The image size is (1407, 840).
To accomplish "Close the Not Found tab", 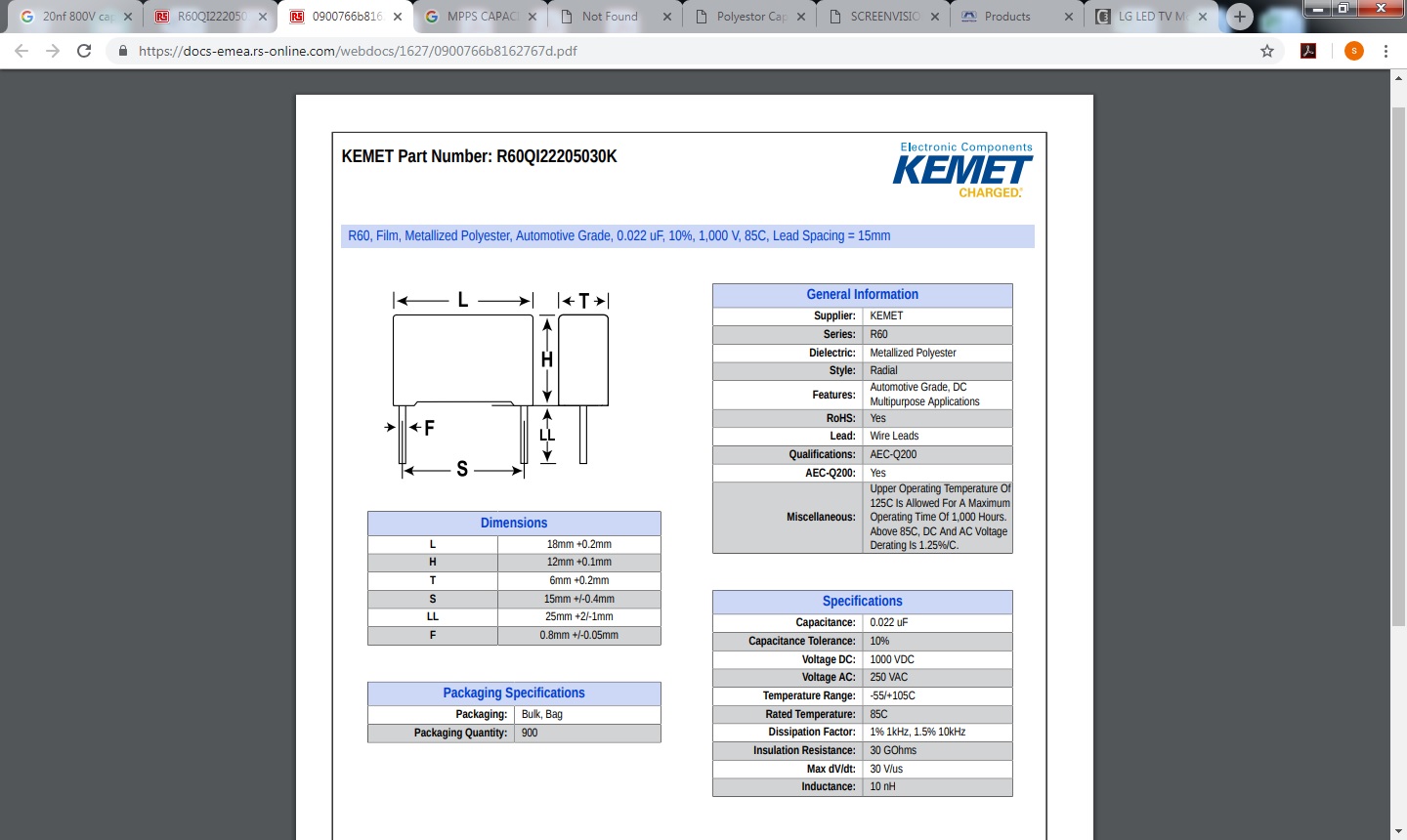I will click(667, 17).
